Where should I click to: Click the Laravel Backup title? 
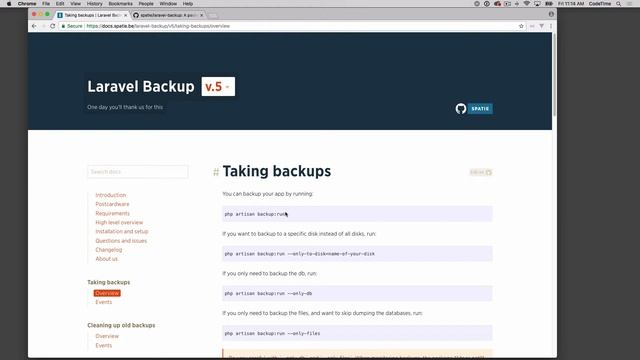pos(141,87)
